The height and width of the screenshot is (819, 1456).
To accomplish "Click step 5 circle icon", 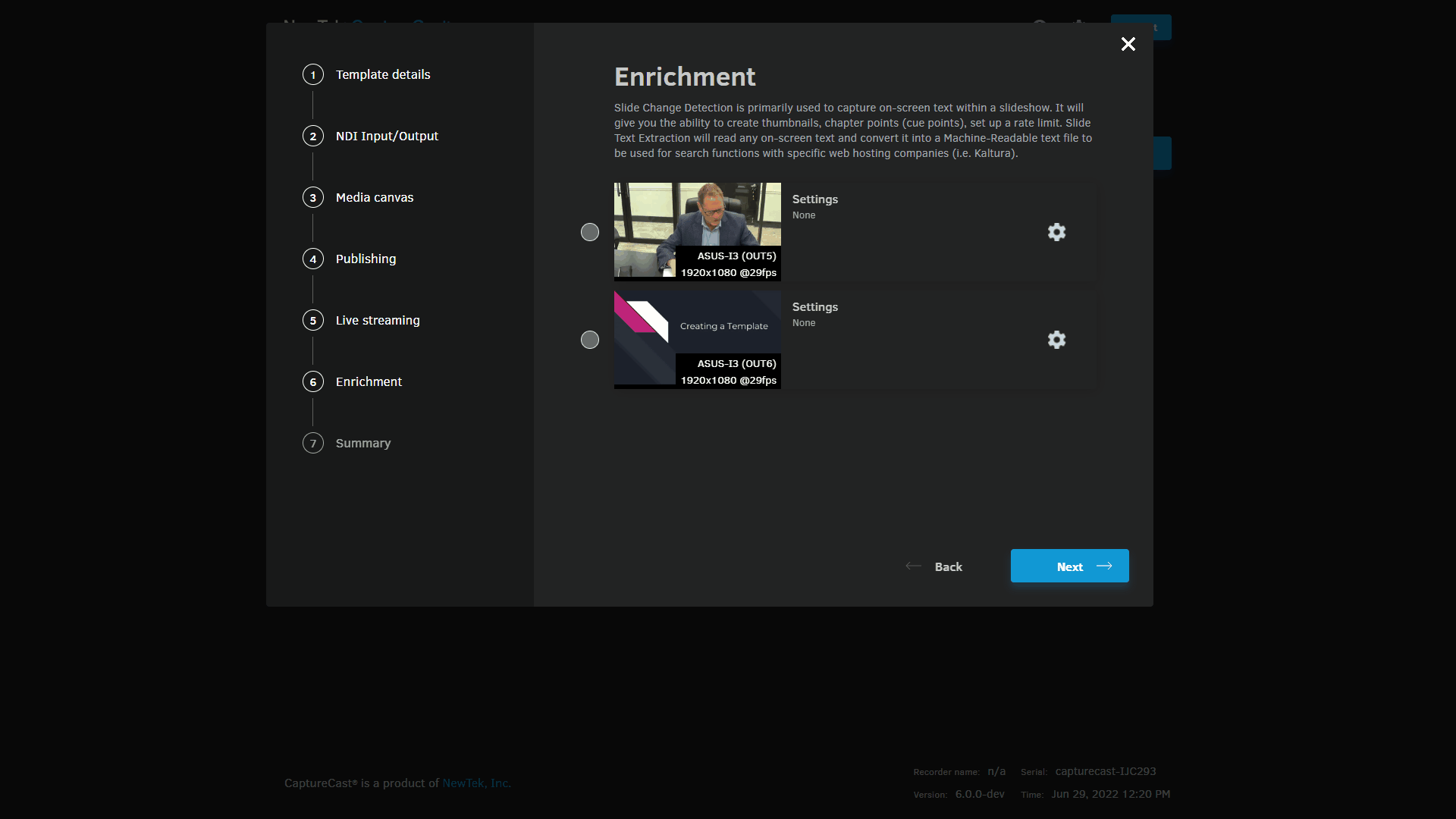I will pyautogui.click(x=312, y=320).
